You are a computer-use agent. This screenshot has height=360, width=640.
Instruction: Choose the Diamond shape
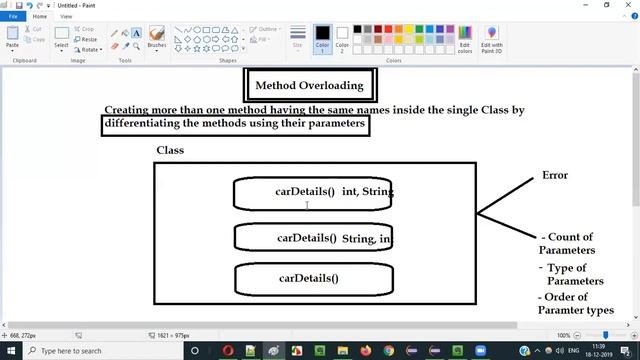point(188,39)
